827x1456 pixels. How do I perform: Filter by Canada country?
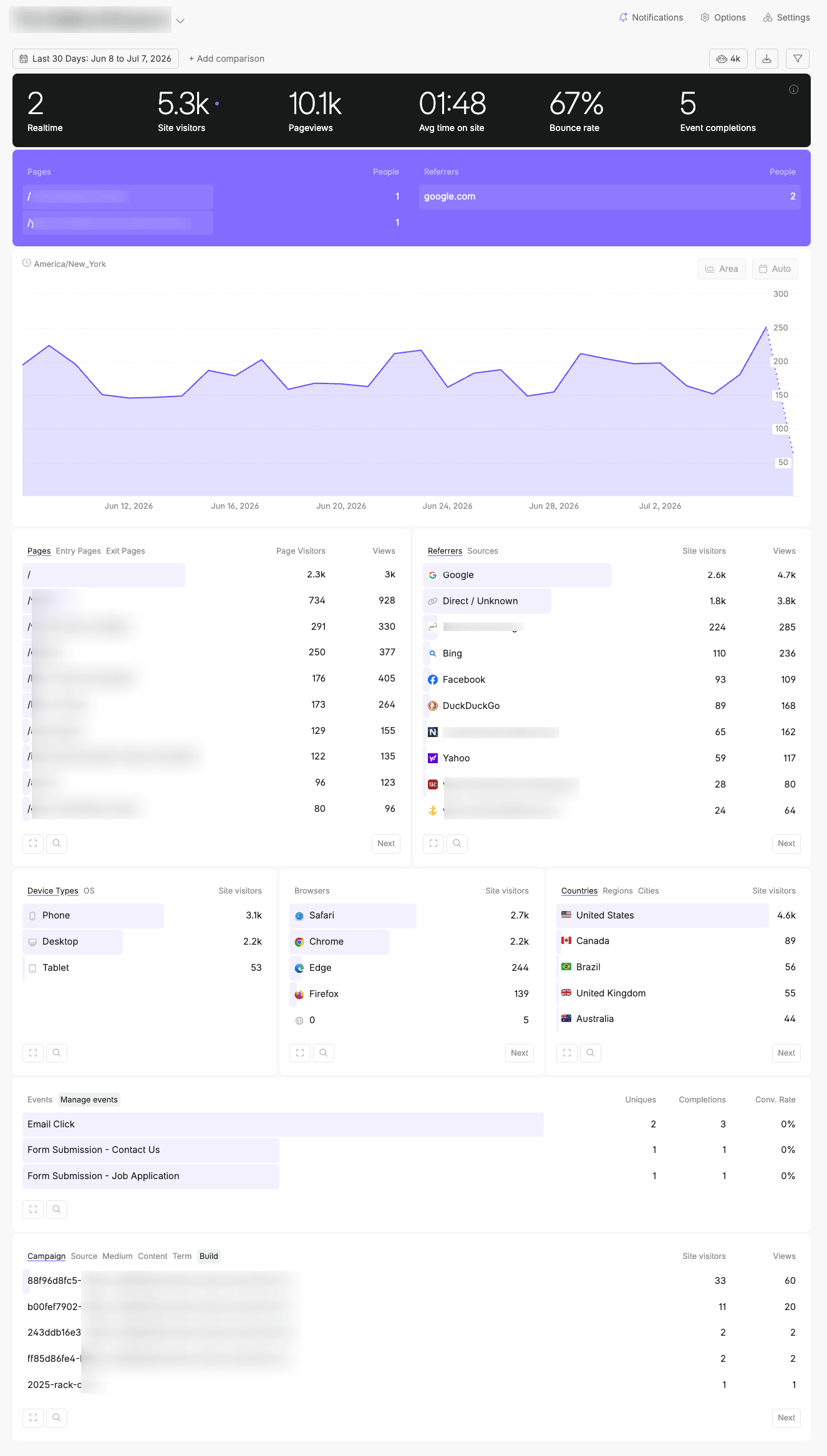tap(679, 941)
